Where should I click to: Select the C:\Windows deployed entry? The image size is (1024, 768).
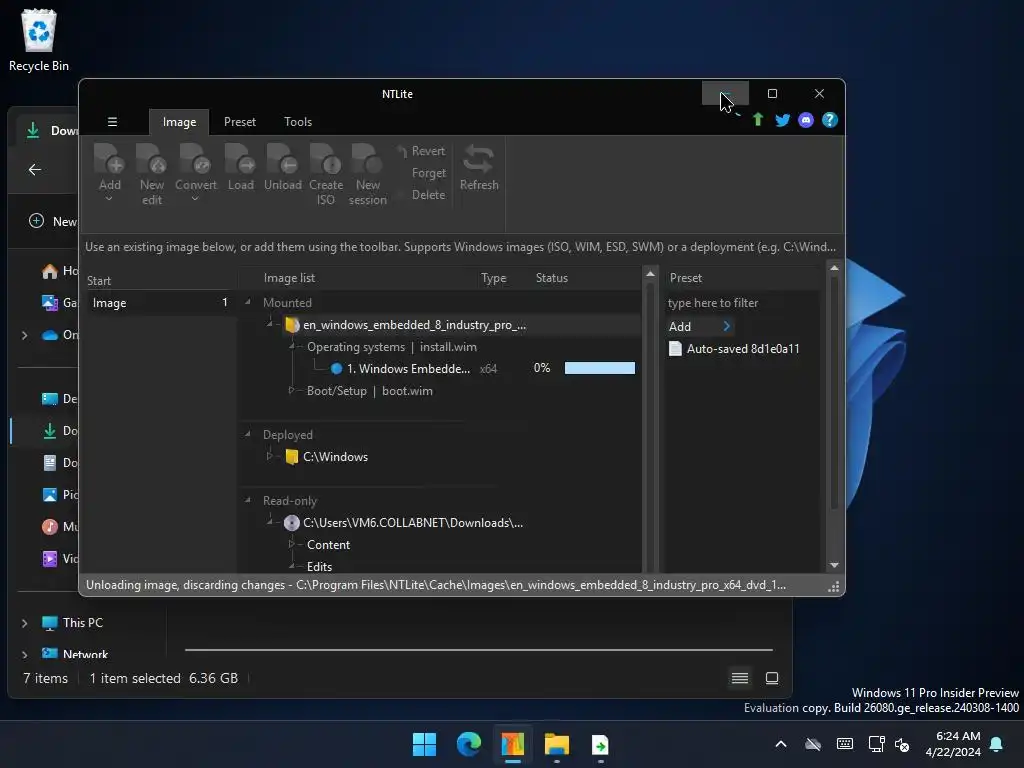[335, 456]
